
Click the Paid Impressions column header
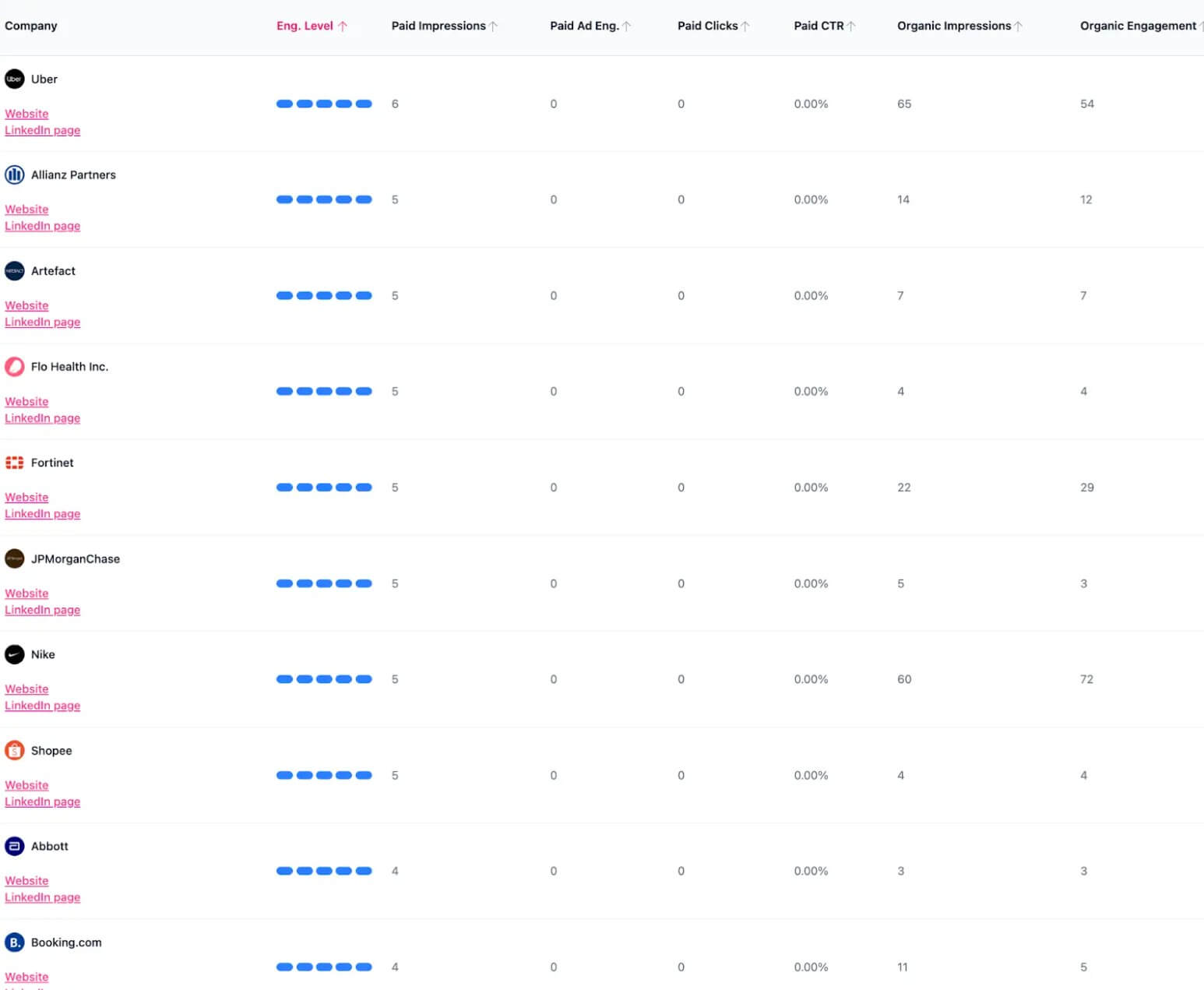pyautogui.click(x=438, y=26)
